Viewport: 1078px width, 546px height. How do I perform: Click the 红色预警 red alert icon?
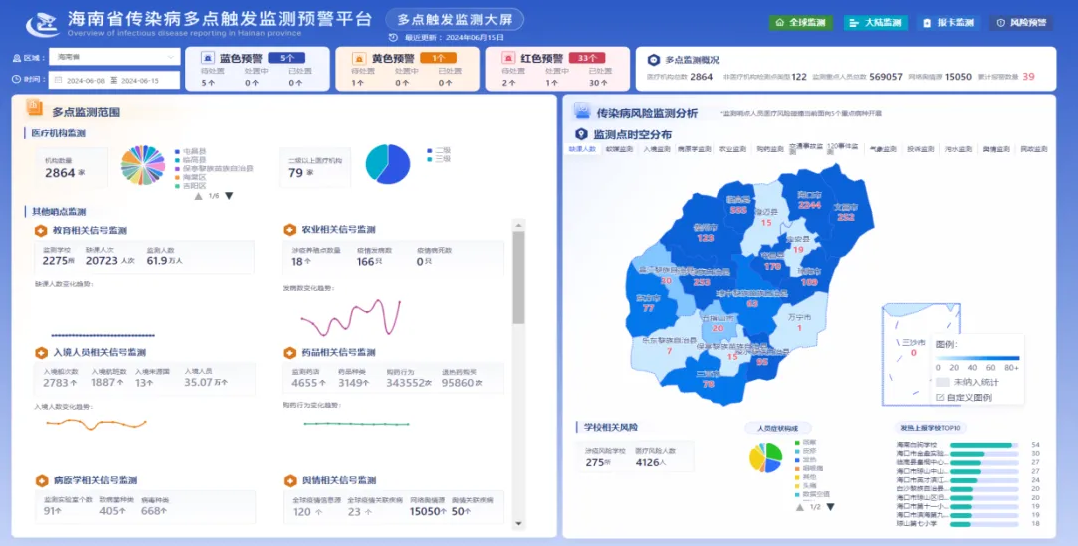tap(507, 58)
